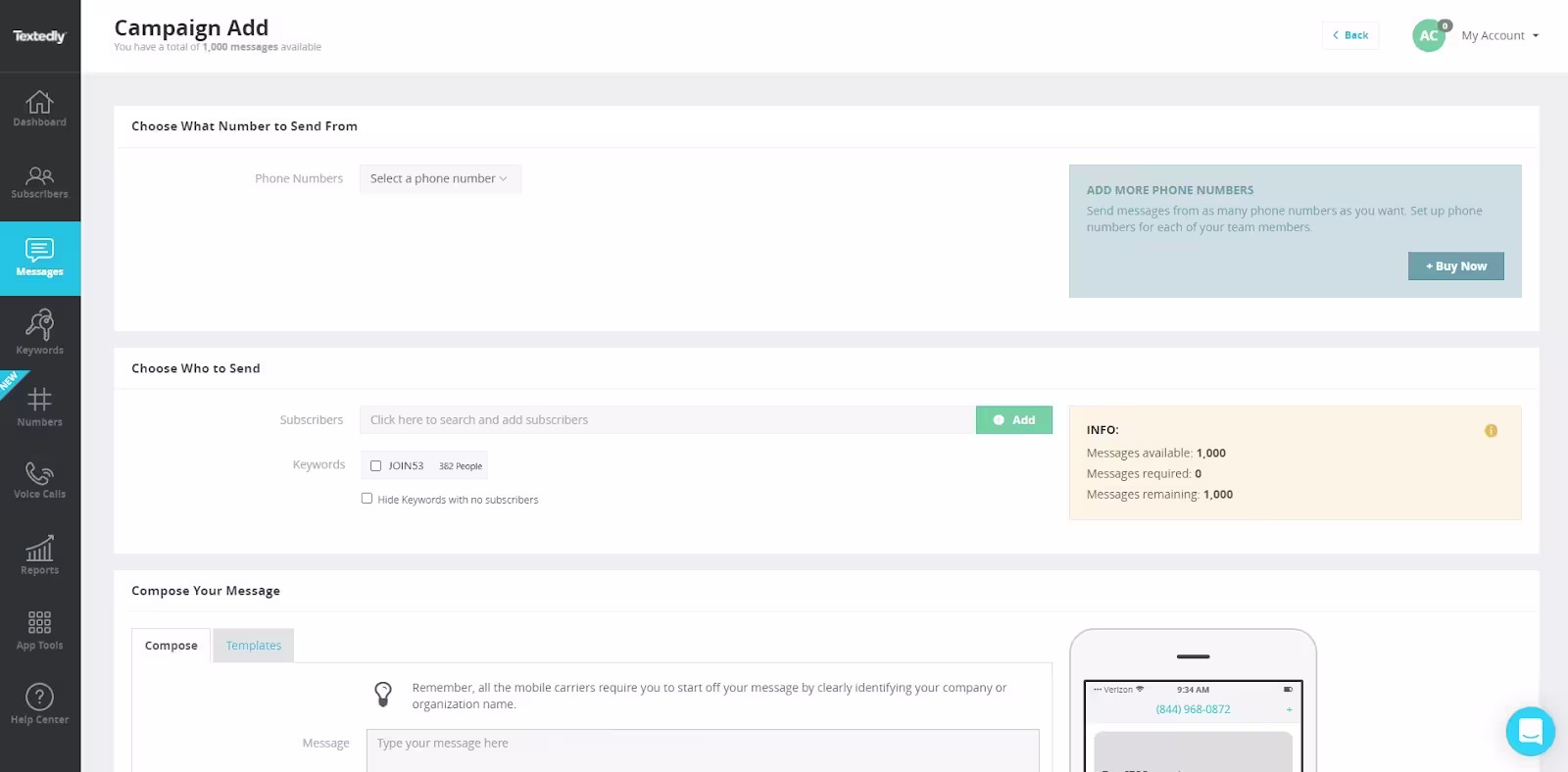Click the subscribers search field
The image size is (1568, 772).
[667, 420]
